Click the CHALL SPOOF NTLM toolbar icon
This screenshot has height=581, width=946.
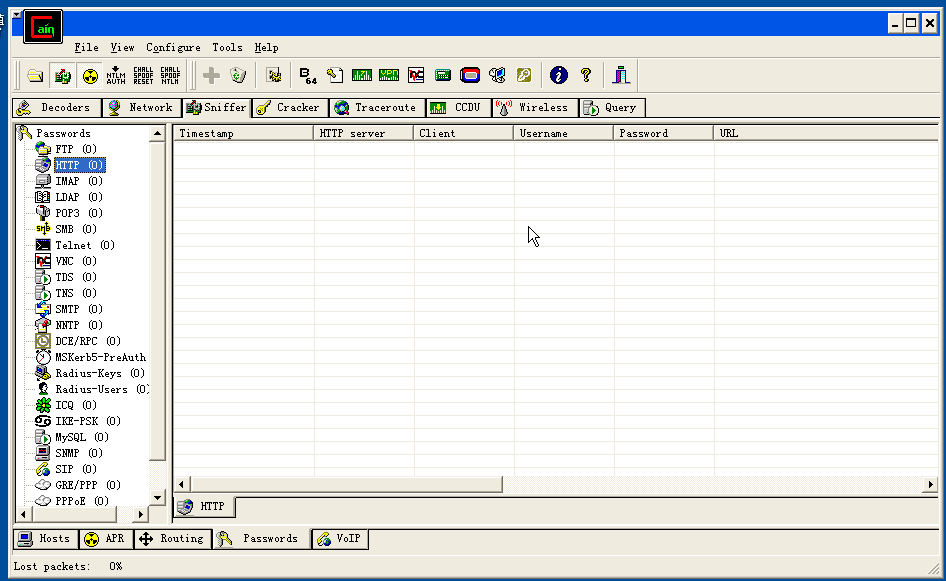click(x=170, y=75)
